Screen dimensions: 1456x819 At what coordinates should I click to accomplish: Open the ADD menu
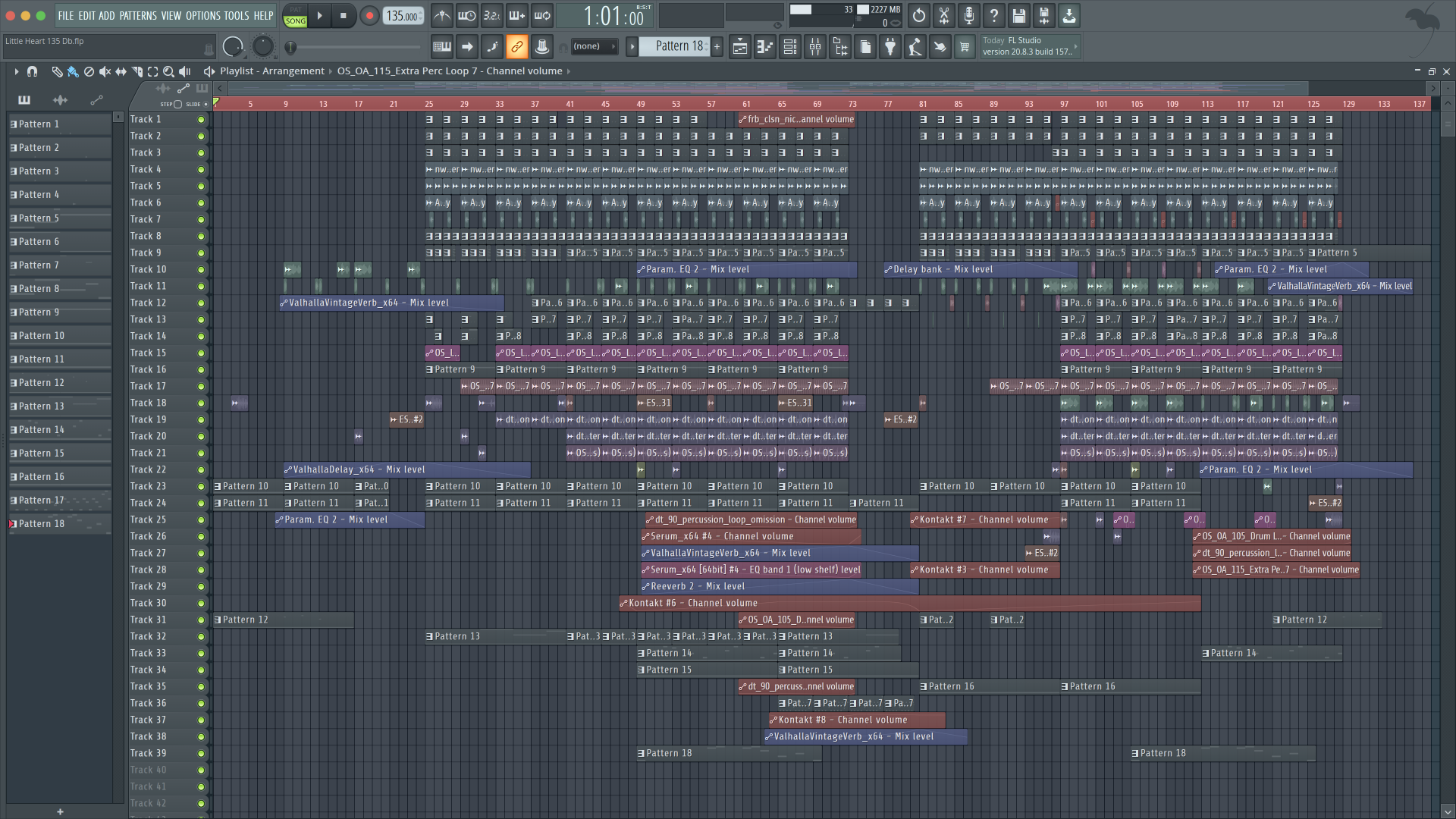107,16
